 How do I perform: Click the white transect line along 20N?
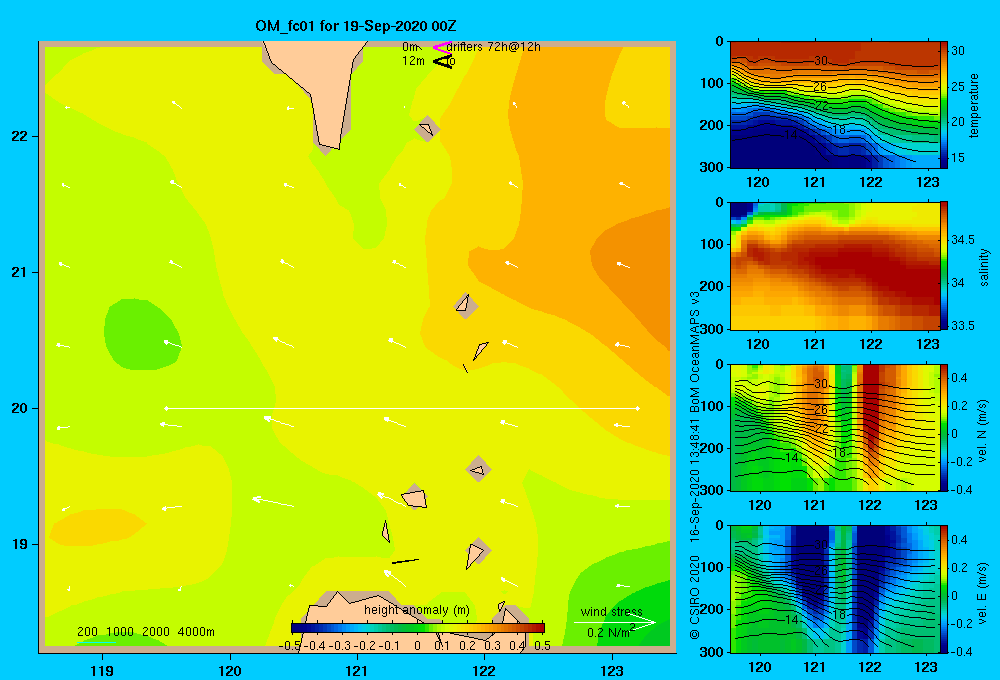click(402, 408)
